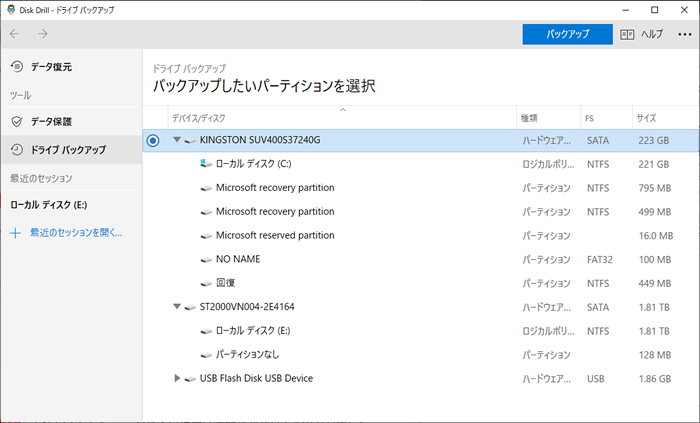The width and height of the screenshot is (700, 423).
Task: Sort by FS column header
Action: [607, 118]
